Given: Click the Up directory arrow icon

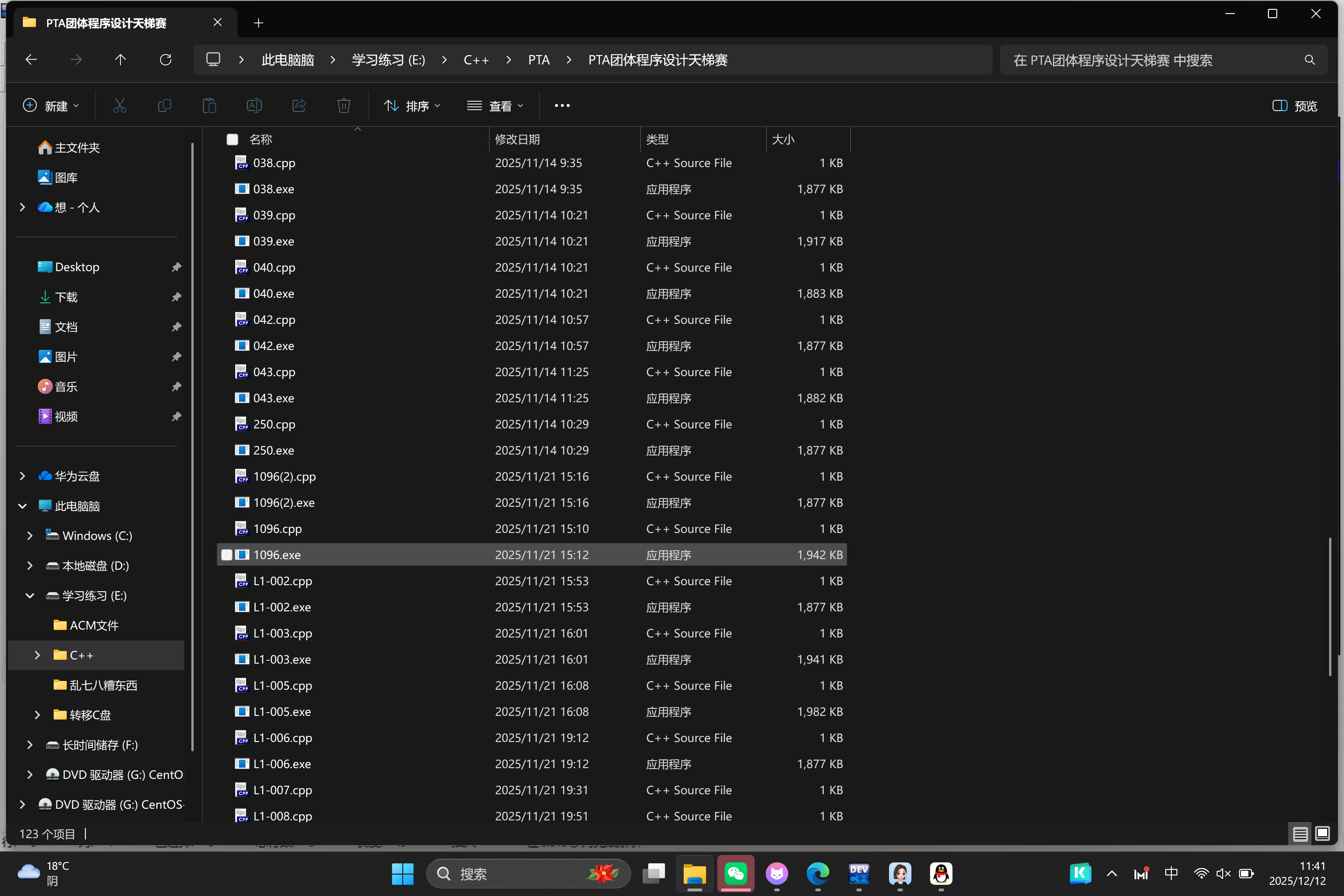Looking at the screenshot, I should 120,60.
